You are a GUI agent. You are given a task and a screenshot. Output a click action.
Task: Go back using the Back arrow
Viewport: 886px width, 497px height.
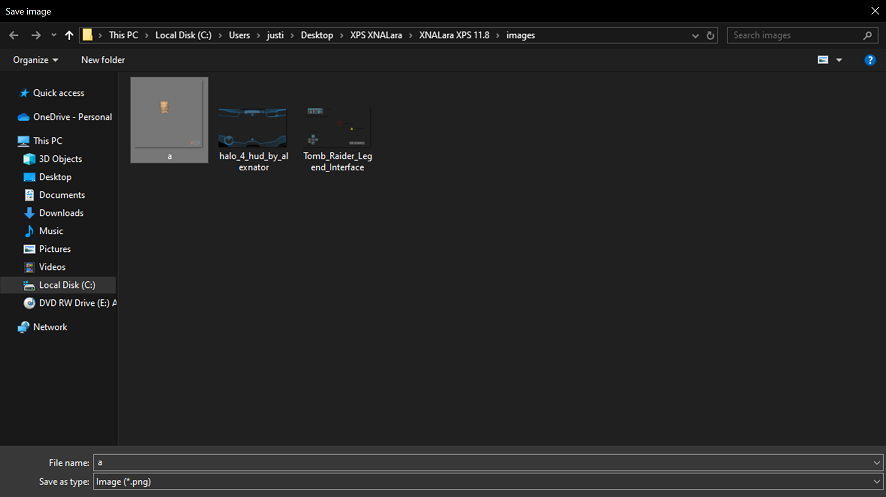pyautogui.click(x=14, y=35)
